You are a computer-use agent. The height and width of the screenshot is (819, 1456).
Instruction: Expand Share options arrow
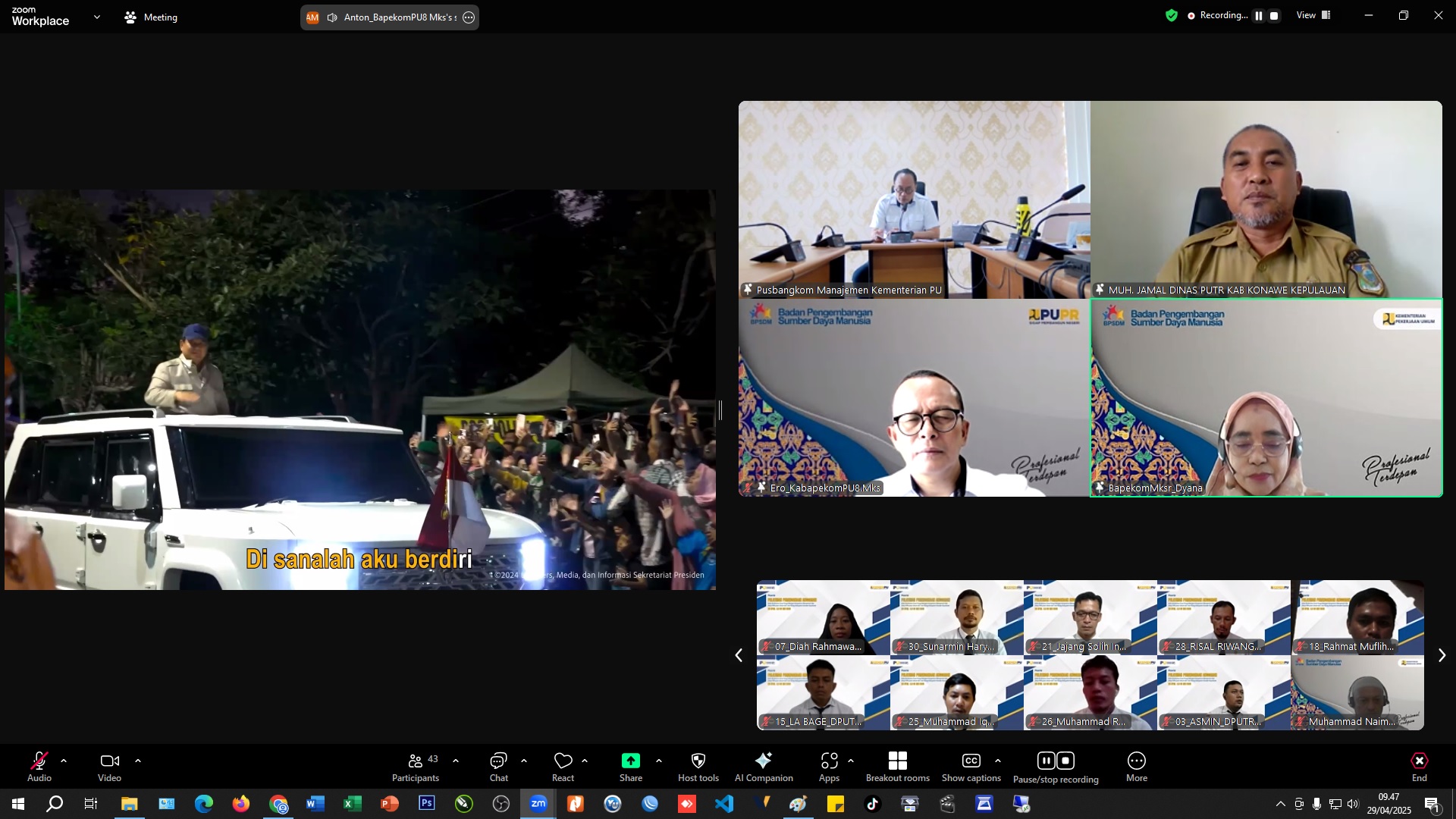tap(659, 761)
